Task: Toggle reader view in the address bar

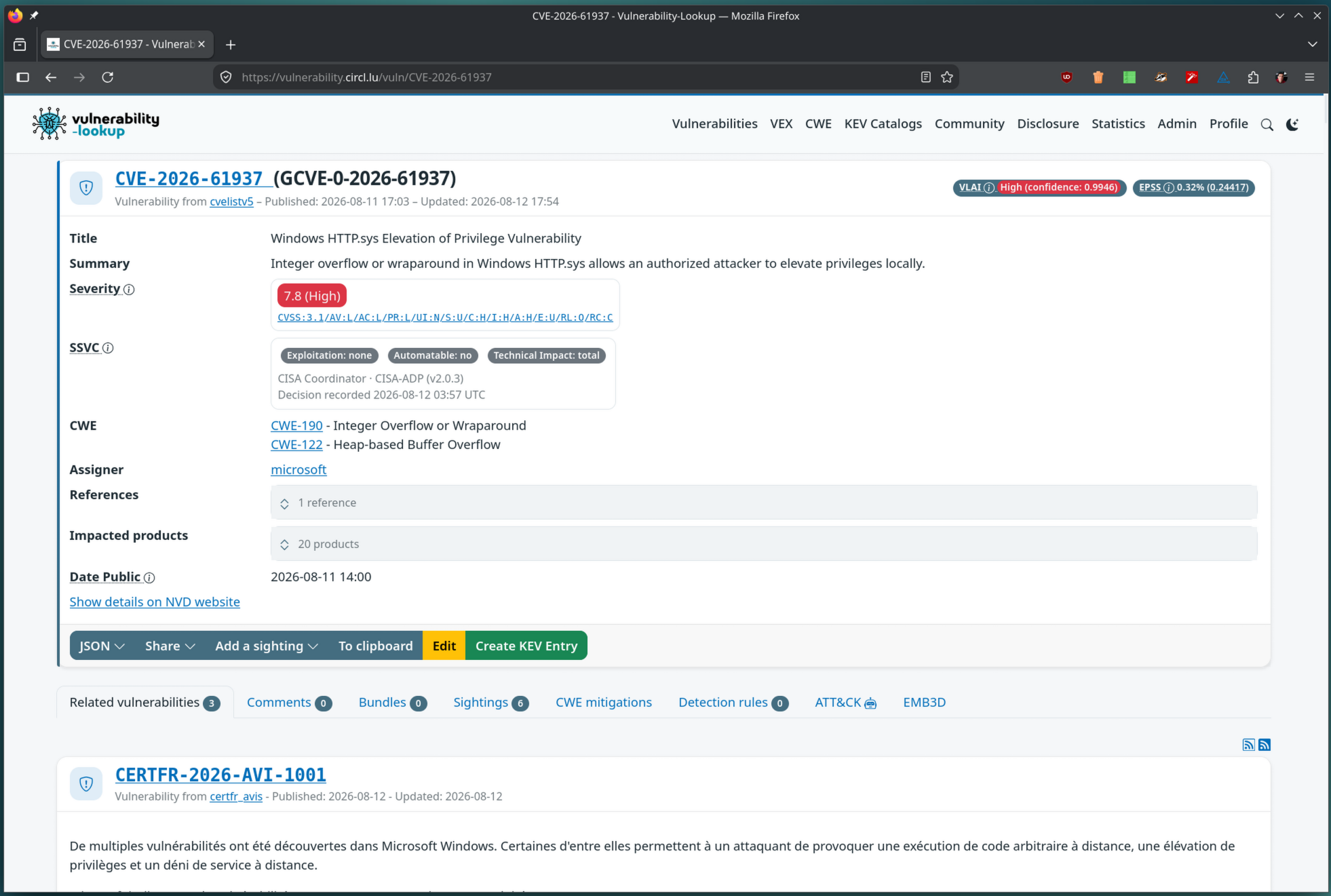Action: point(925,77)
